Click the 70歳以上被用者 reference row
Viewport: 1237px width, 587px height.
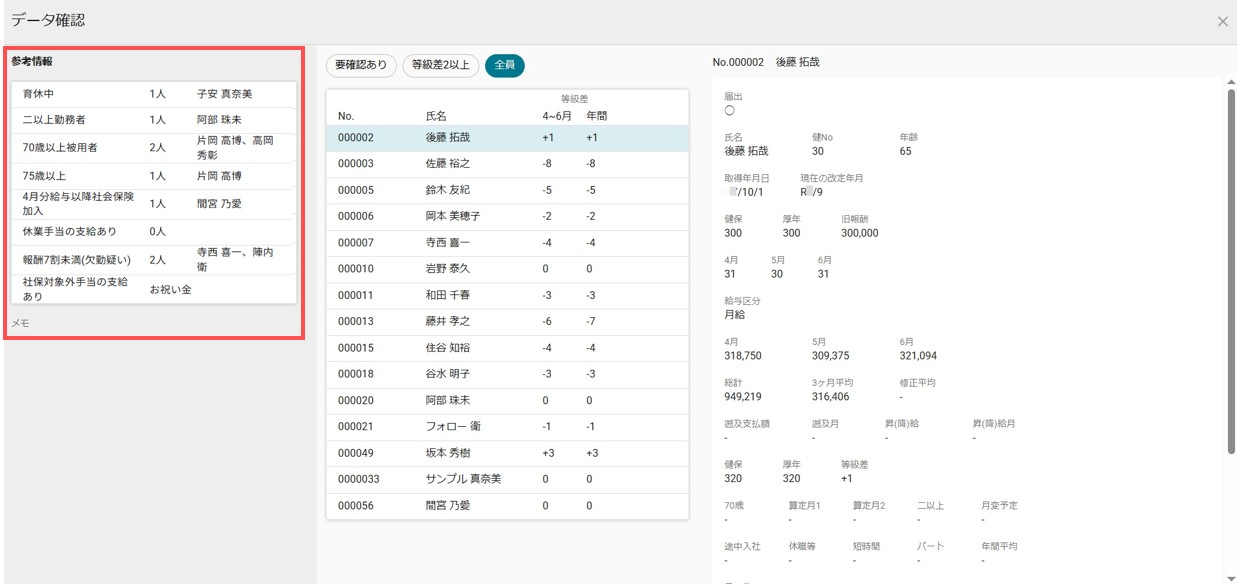tap(154, 148)
